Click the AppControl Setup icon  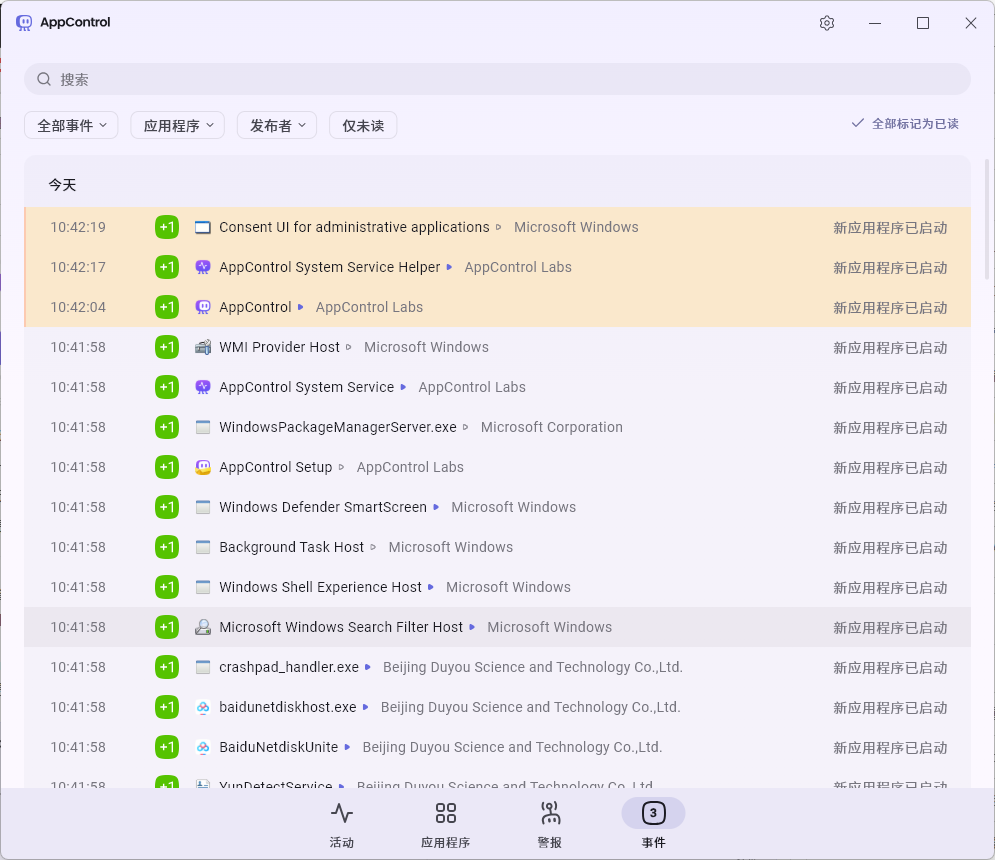(202, 467)
